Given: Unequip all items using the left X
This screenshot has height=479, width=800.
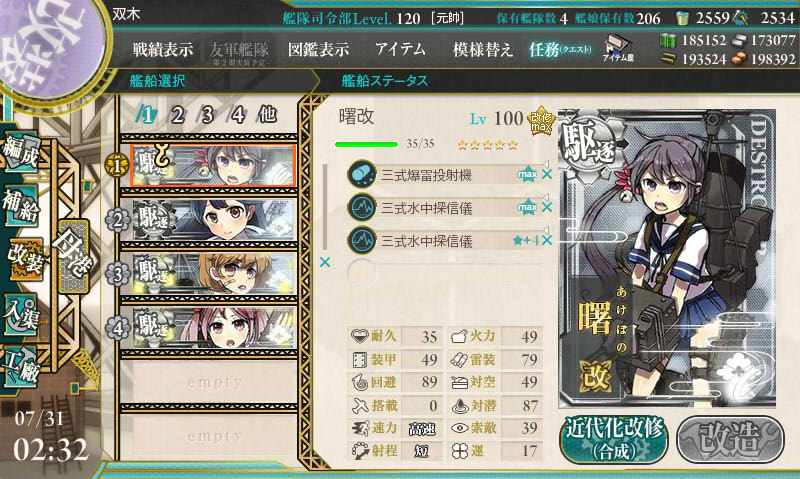Looking at the screenshot, I should point(324,262).
